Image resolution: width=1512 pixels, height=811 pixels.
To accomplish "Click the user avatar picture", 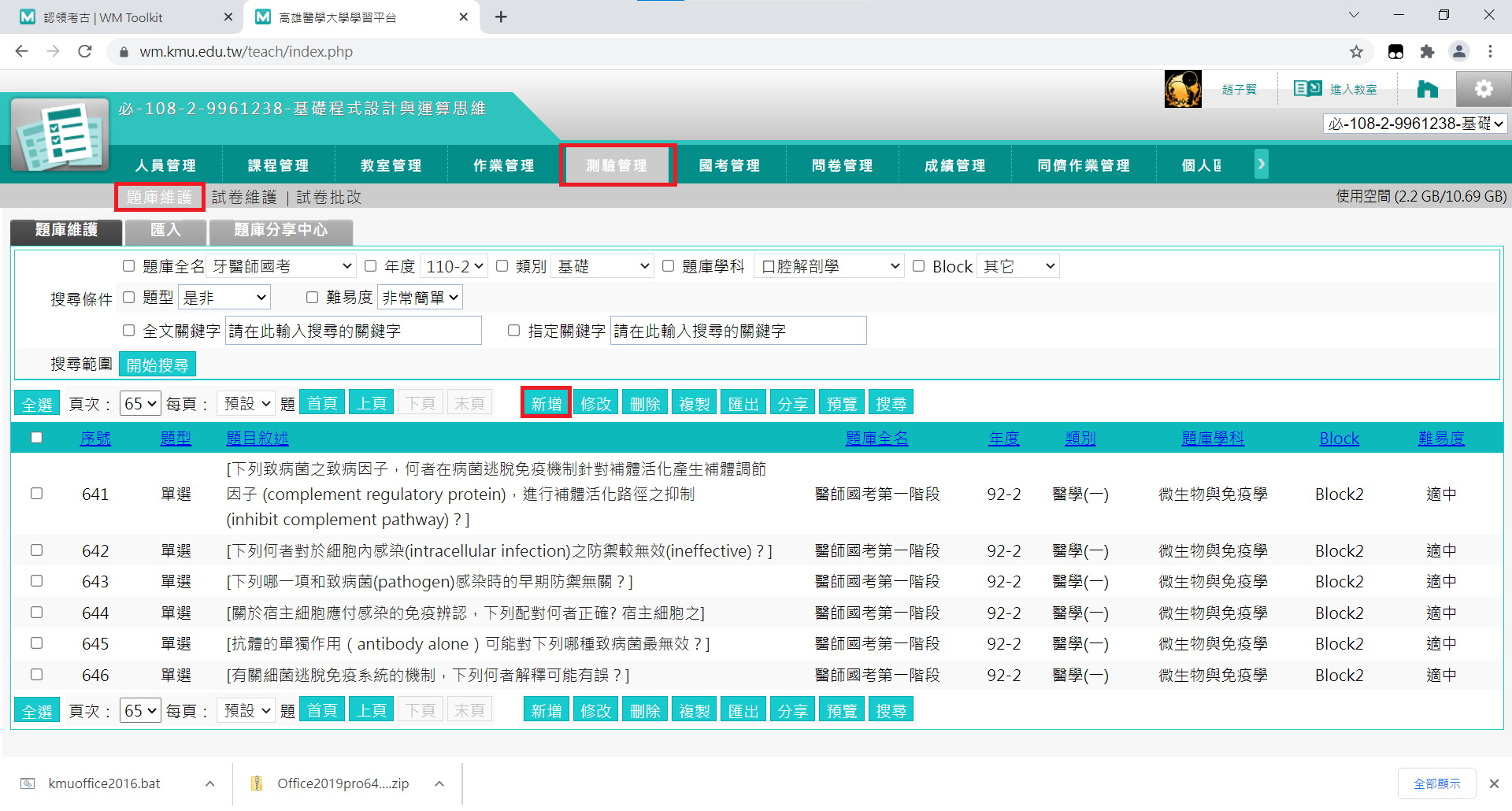I will pyautogui.click(x=1183, y=89).
